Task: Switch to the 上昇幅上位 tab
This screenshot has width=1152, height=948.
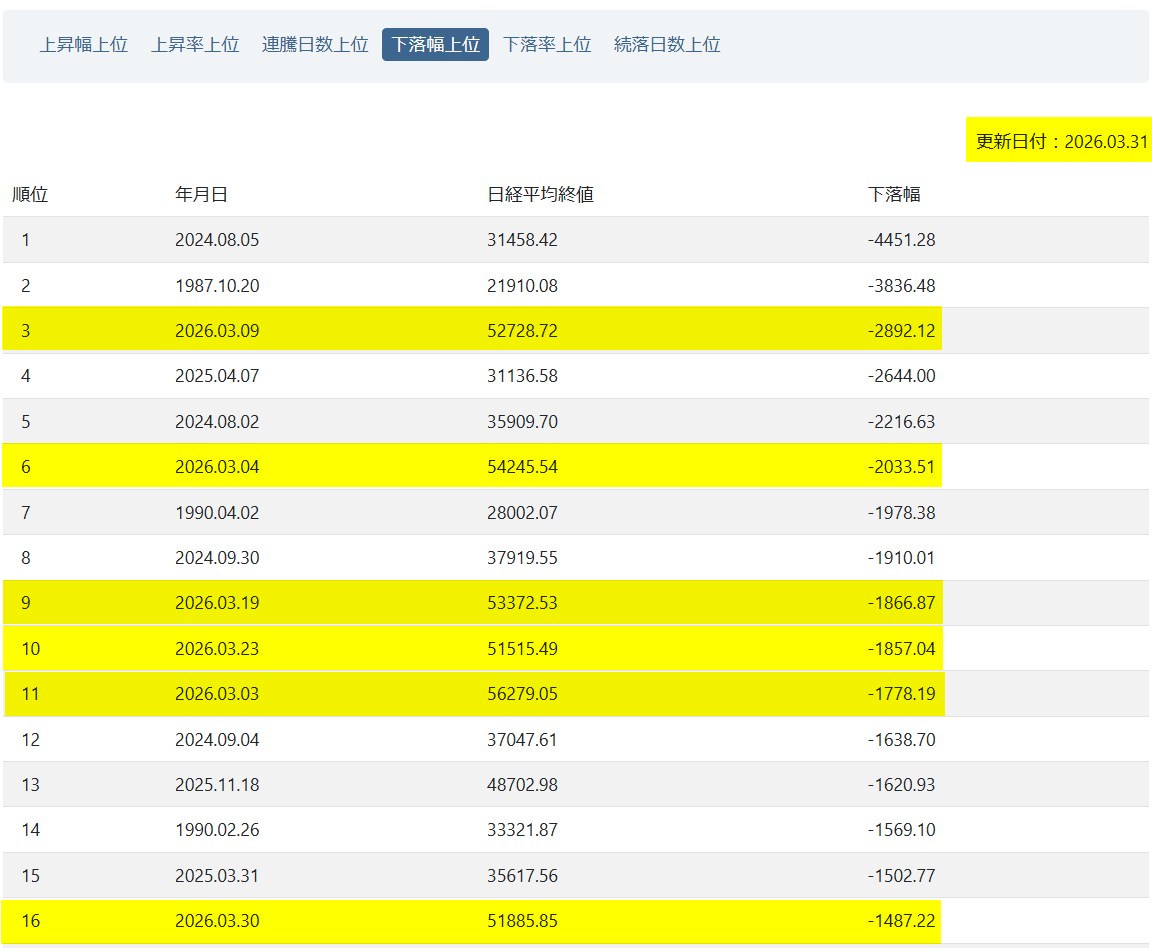Action: point(84,45)
